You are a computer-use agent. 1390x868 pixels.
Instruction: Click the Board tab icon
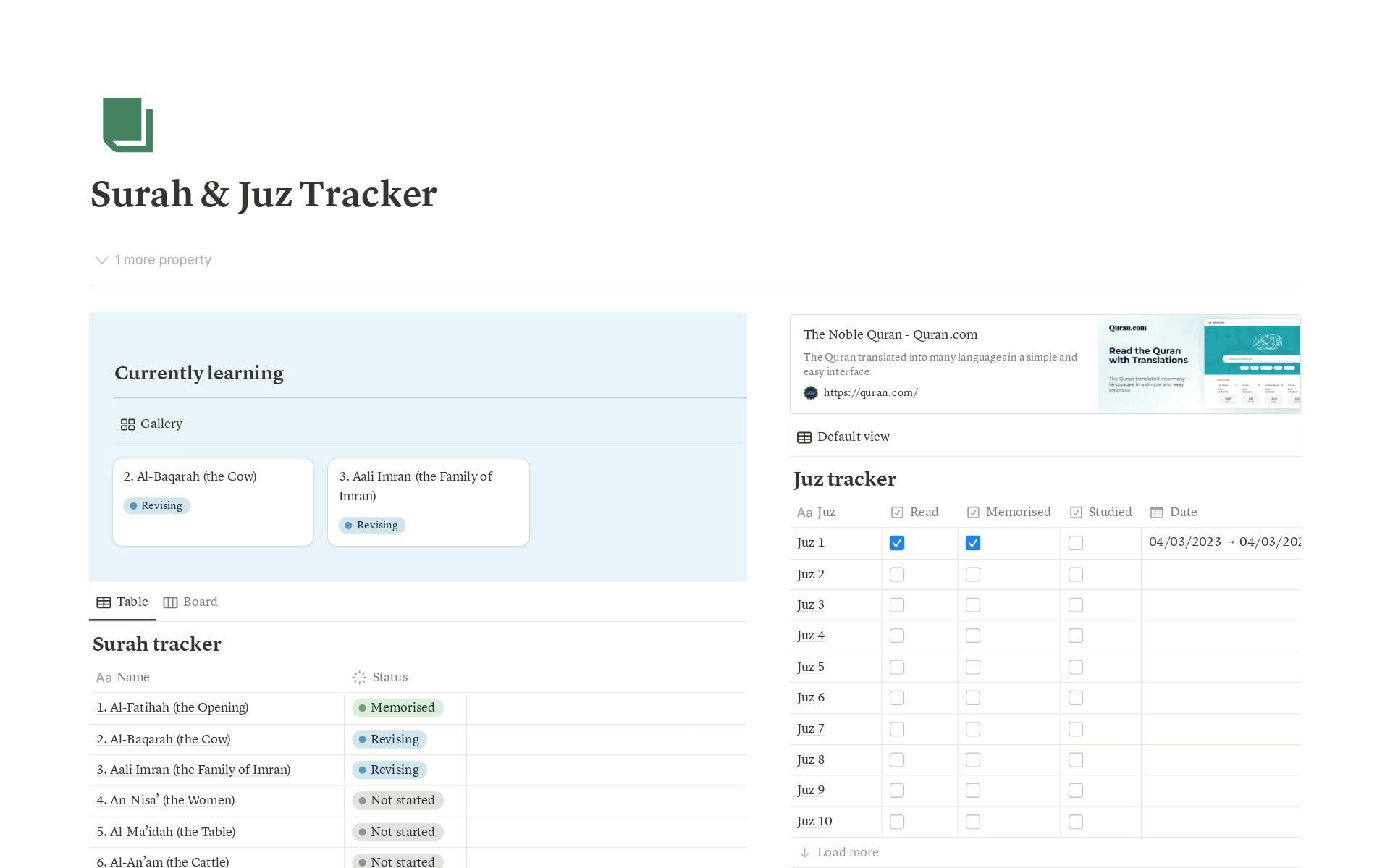[170, 602]
